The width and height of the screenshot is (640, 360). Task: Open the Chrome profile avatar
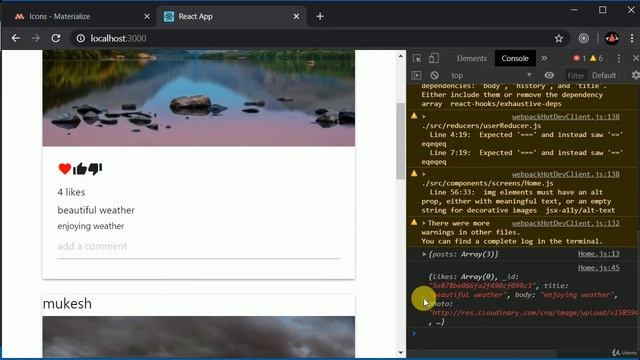[x=612, y=38]
